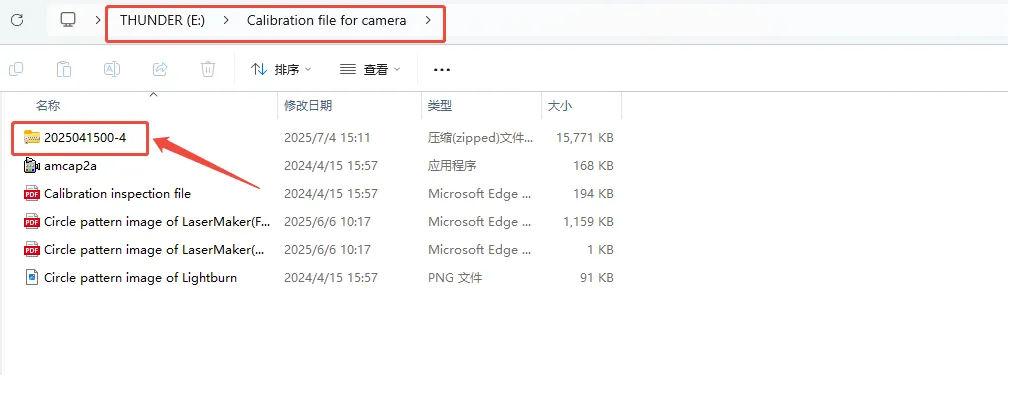Sort by 修改日期 column header

[x=308, y=105]
